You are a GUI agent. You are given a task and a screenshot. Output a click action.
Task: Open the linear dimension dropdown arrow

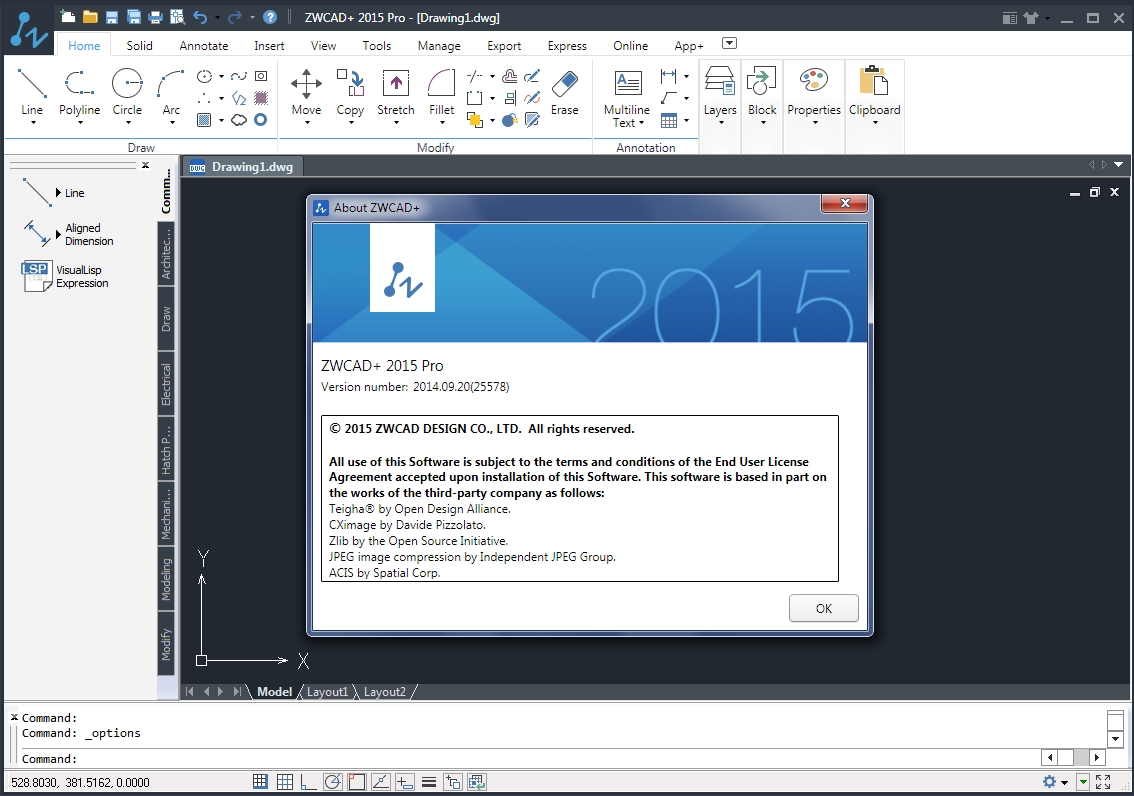(x=686, y=76)
